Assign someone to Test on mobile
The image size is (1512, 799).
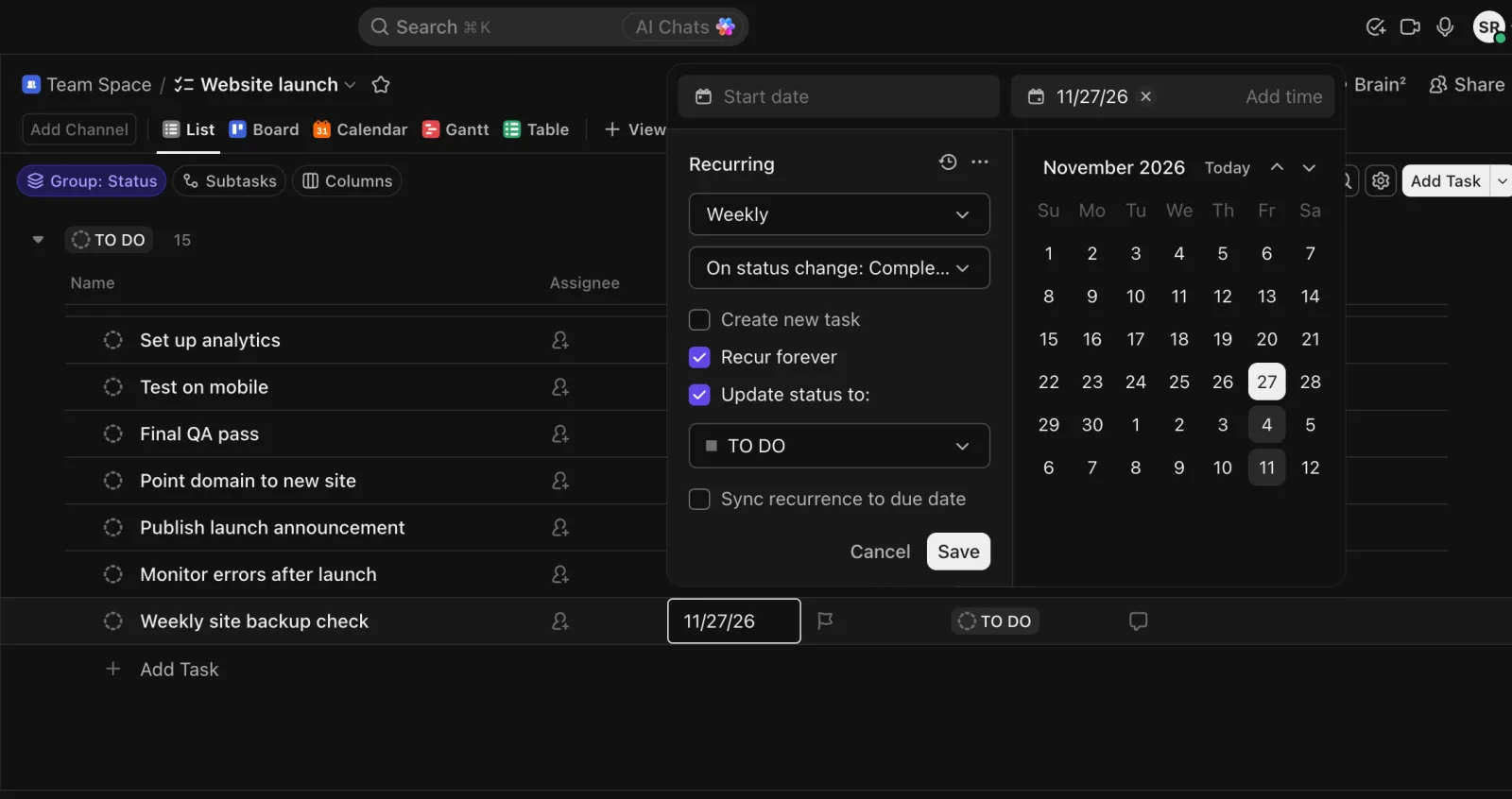coord(560,387)
